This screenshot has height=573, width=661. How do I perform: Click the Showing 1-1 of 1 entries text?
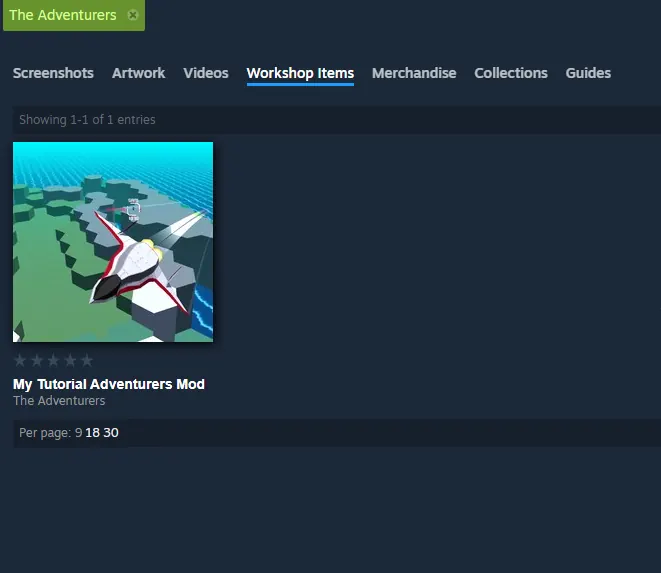tap(87, 120)
